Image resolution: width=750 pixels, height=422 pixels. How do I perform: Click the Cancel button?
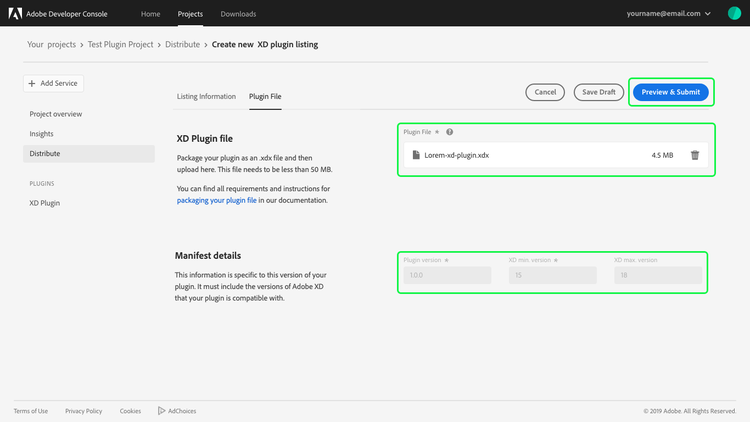[545, 92]
